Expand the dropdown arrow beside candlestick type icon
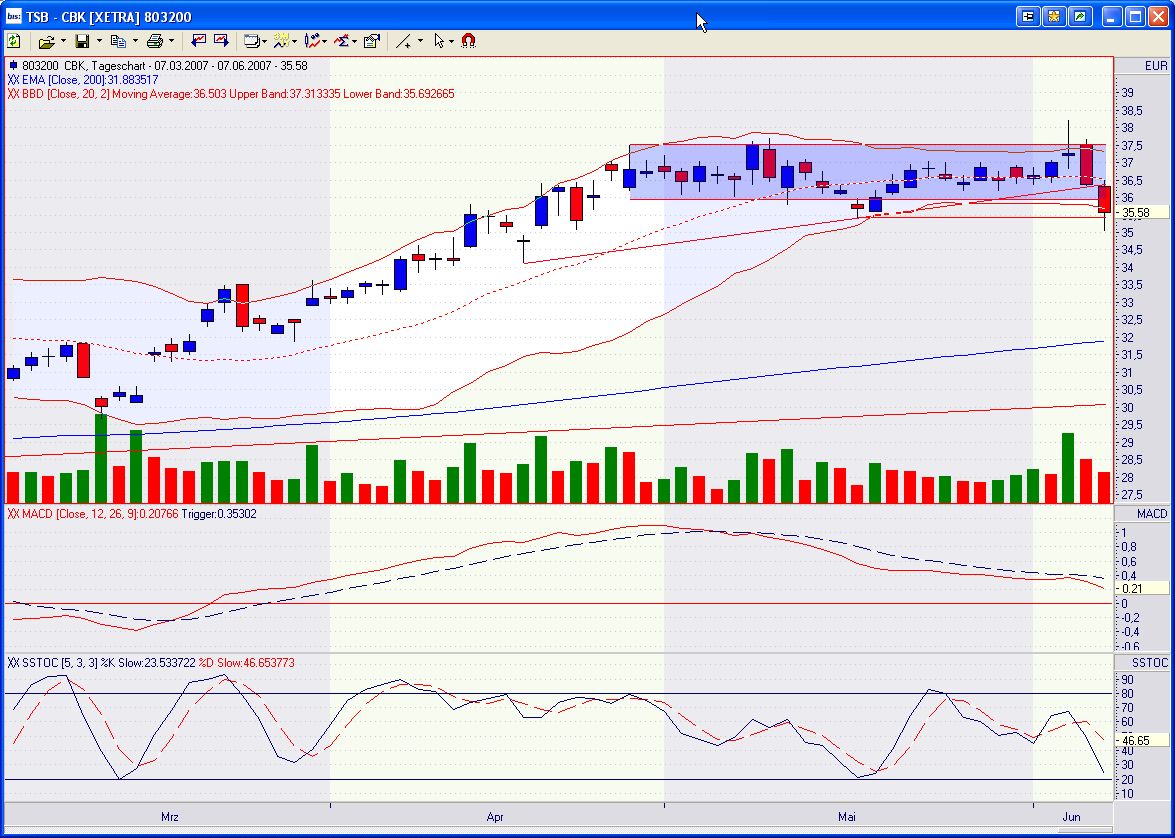Viewport: 1175px width, 838px height. coord(324,42)
